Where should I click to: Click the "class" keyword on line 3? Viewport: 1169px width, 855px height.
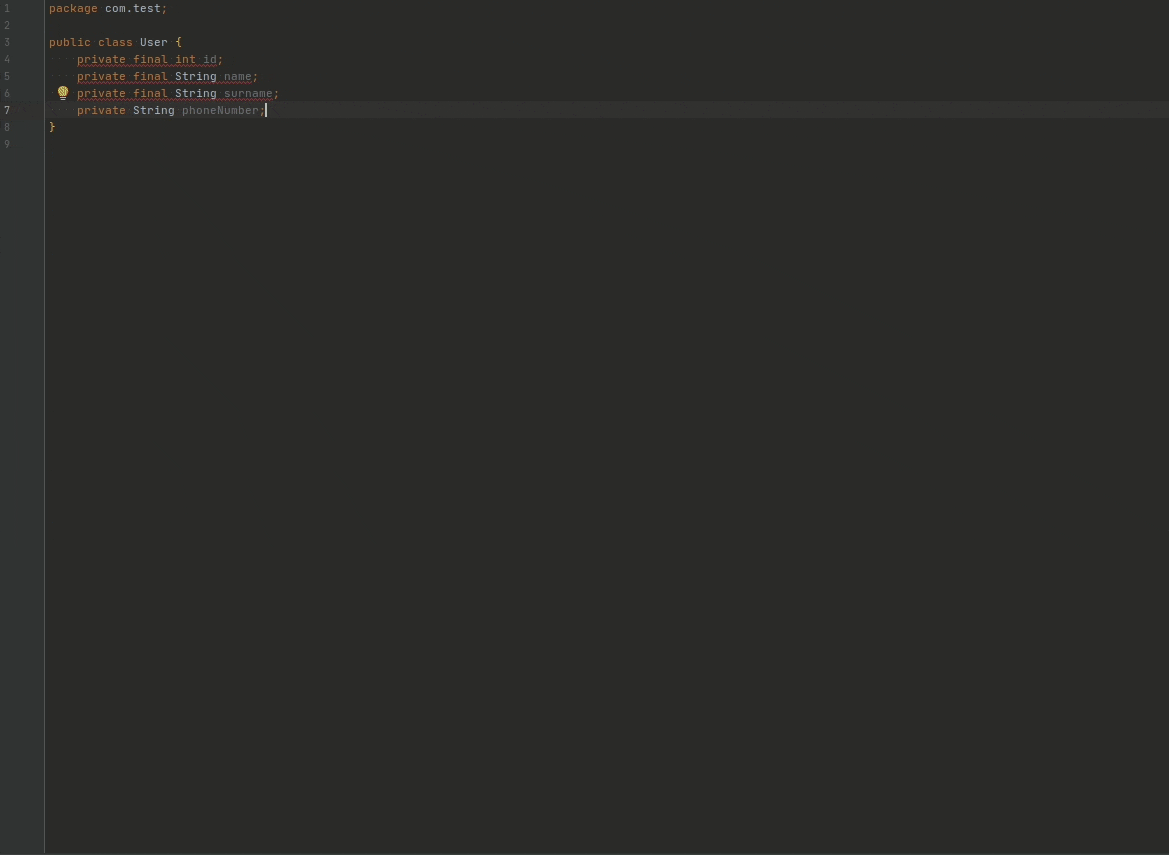click(x=115, y=42)
